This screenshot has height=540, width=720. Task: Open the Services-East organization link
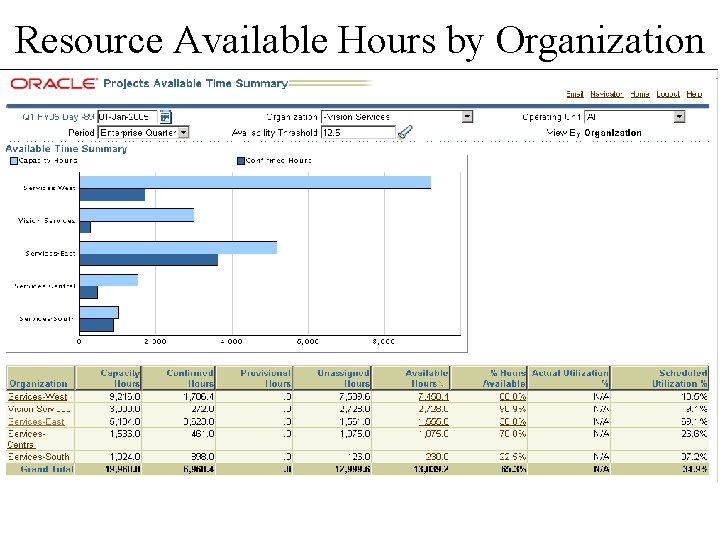tap(36, 421)
